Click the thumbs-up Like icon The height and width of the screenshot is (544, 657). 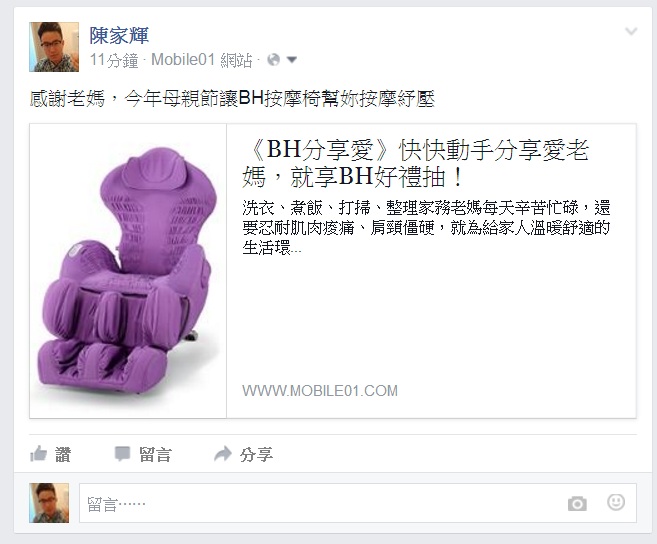(39, 454)
